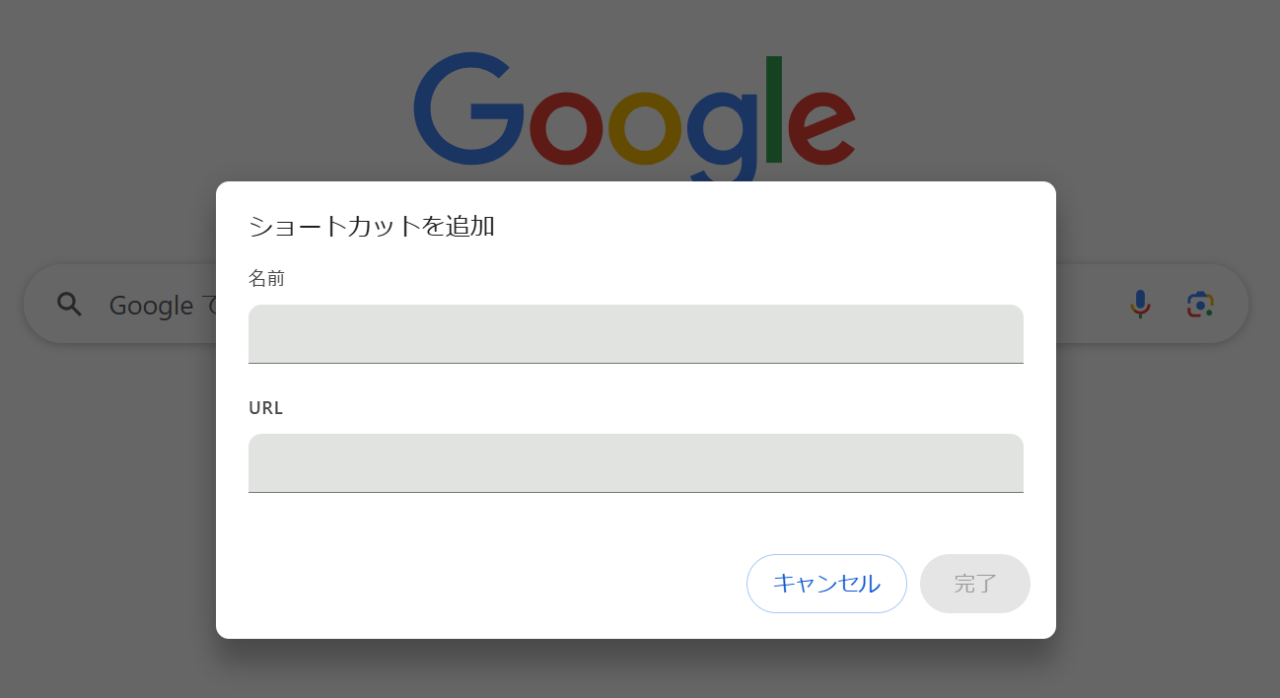Open Google Lens image search icon
Viewport: 1280px width, 698px height.
click(x=1200, y=304)
